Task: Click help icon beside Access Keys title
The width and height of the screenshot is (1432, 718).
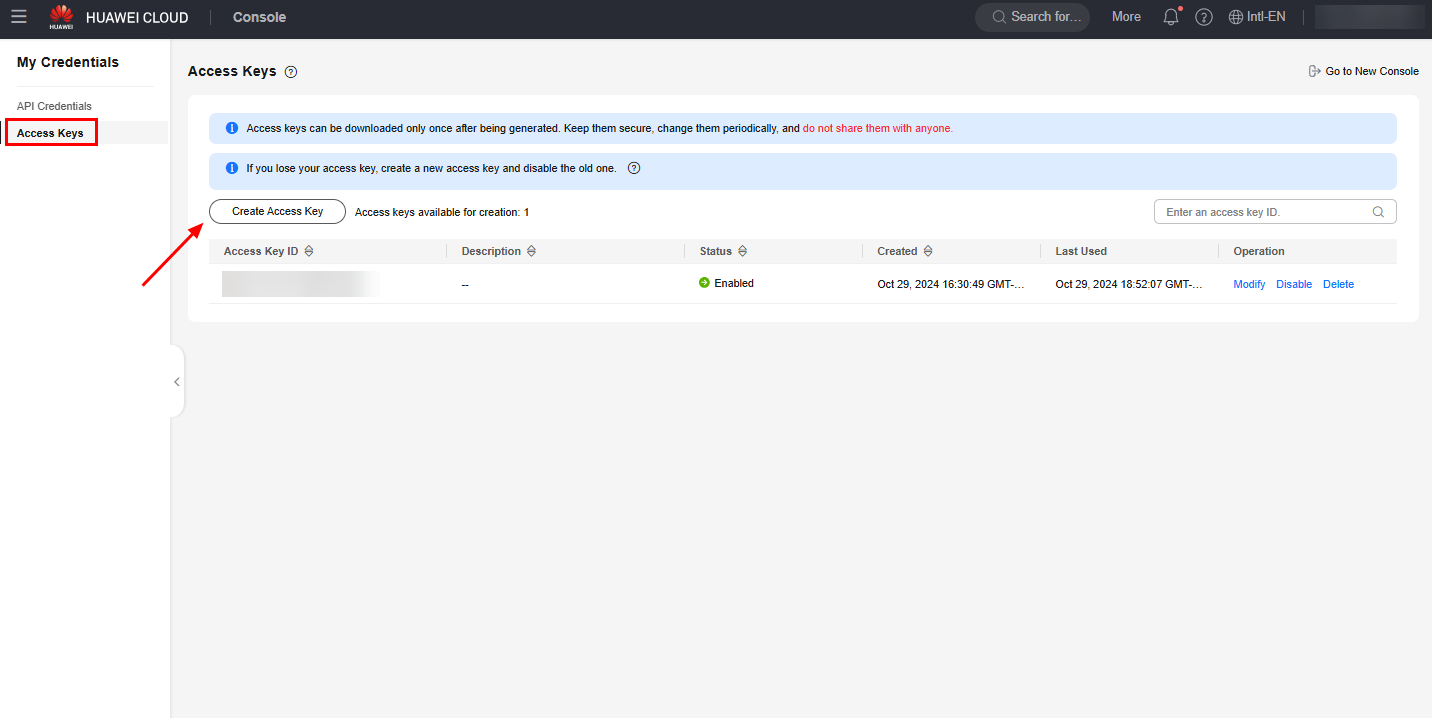Action: 291,72
